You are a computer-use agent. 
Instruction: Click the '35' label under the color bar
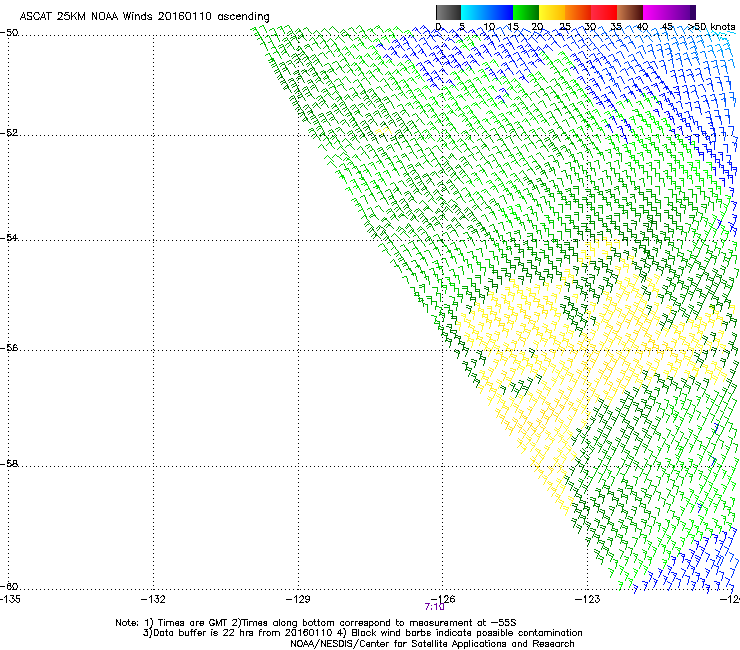point(616,27)
